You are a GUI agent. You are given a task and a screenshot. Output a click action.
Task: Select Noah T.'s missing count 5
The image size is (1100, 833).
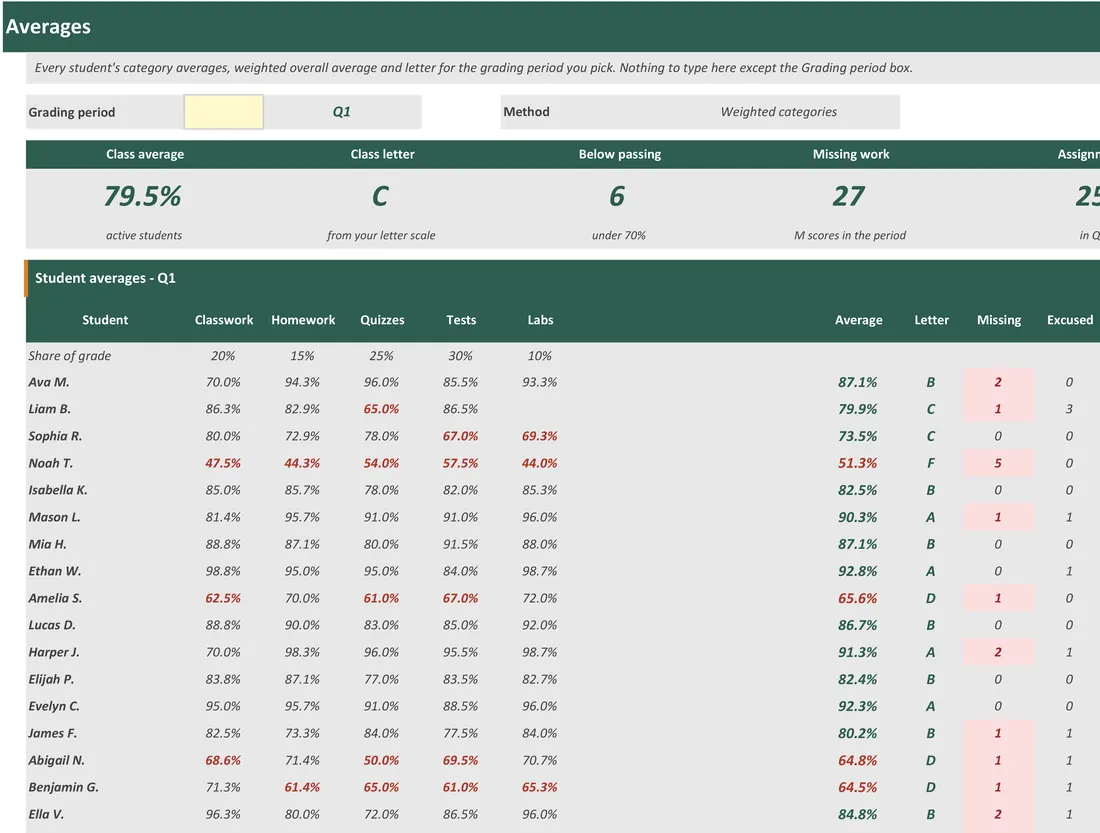click(x=998, y=463)
